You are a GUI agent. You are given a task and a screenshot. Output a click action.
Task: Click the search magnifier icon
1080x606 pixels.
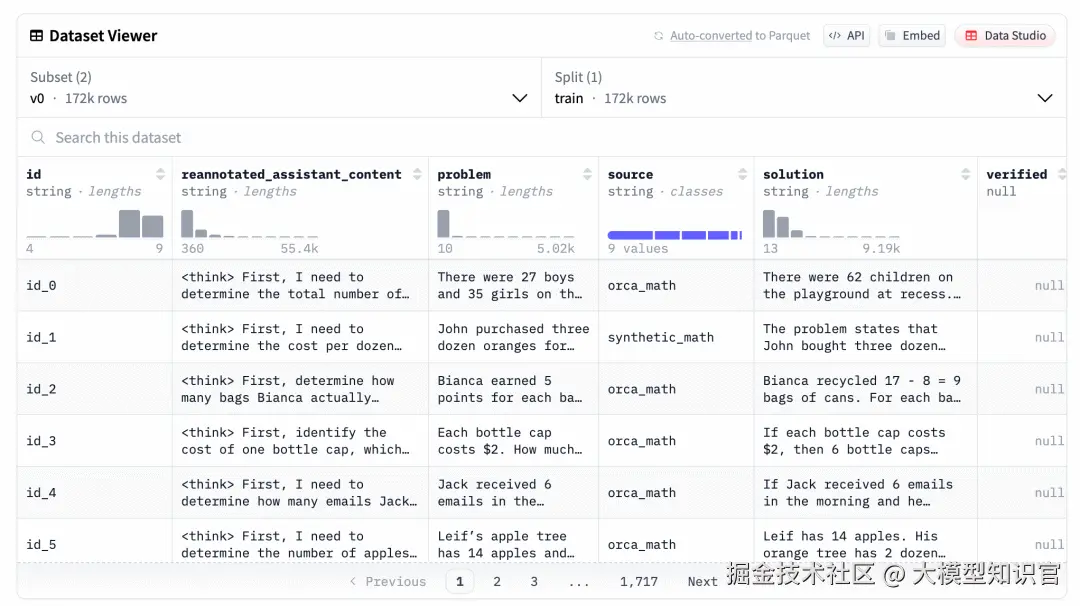click(x=38, y=138)
